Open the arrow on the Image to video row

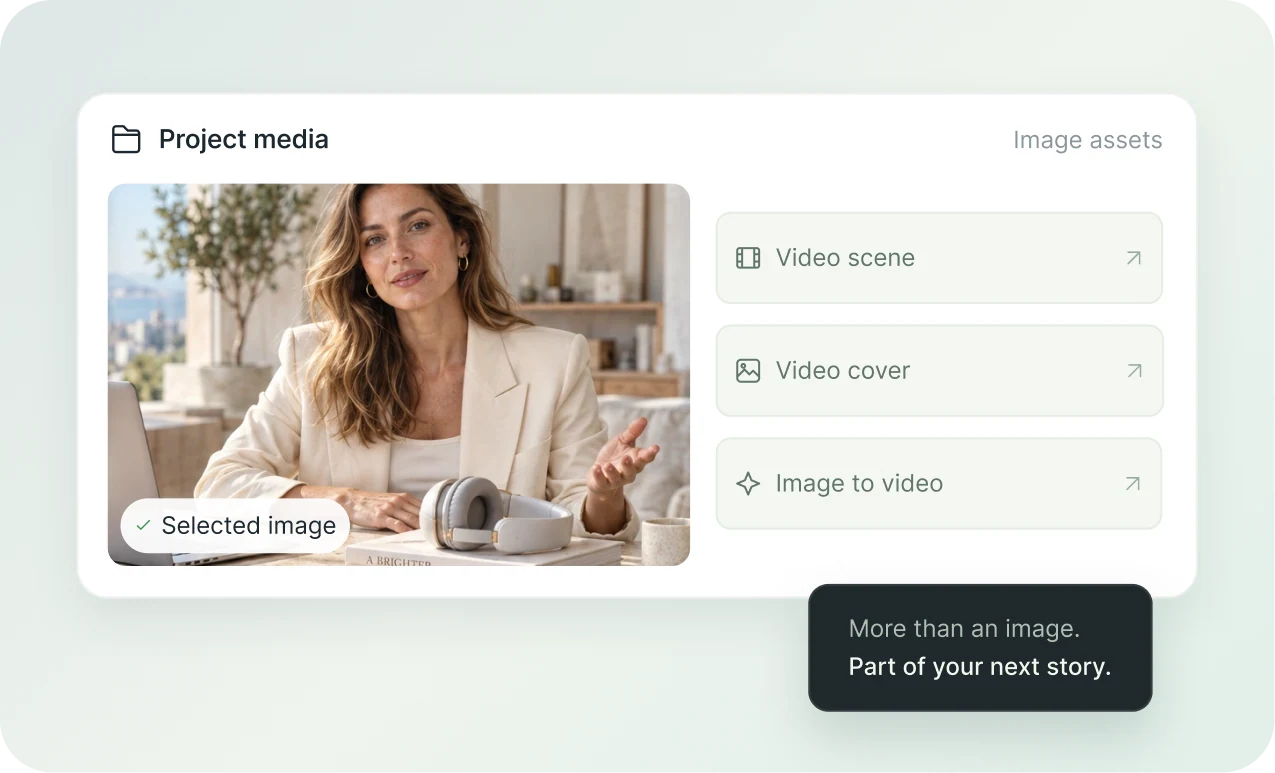[x=1133, y=484]
